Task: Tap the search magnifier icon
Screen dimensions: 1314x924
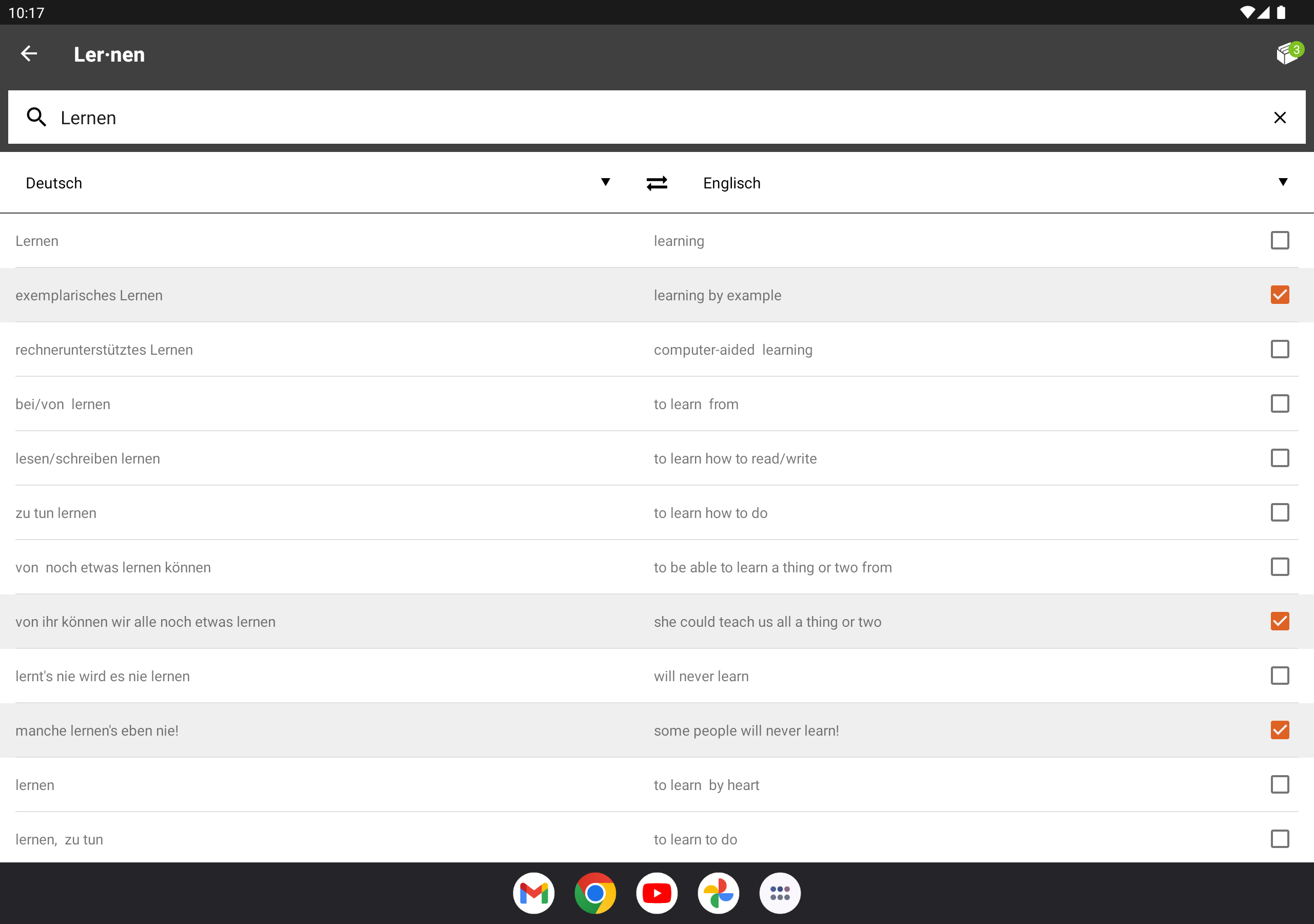Action: [36, 118]
